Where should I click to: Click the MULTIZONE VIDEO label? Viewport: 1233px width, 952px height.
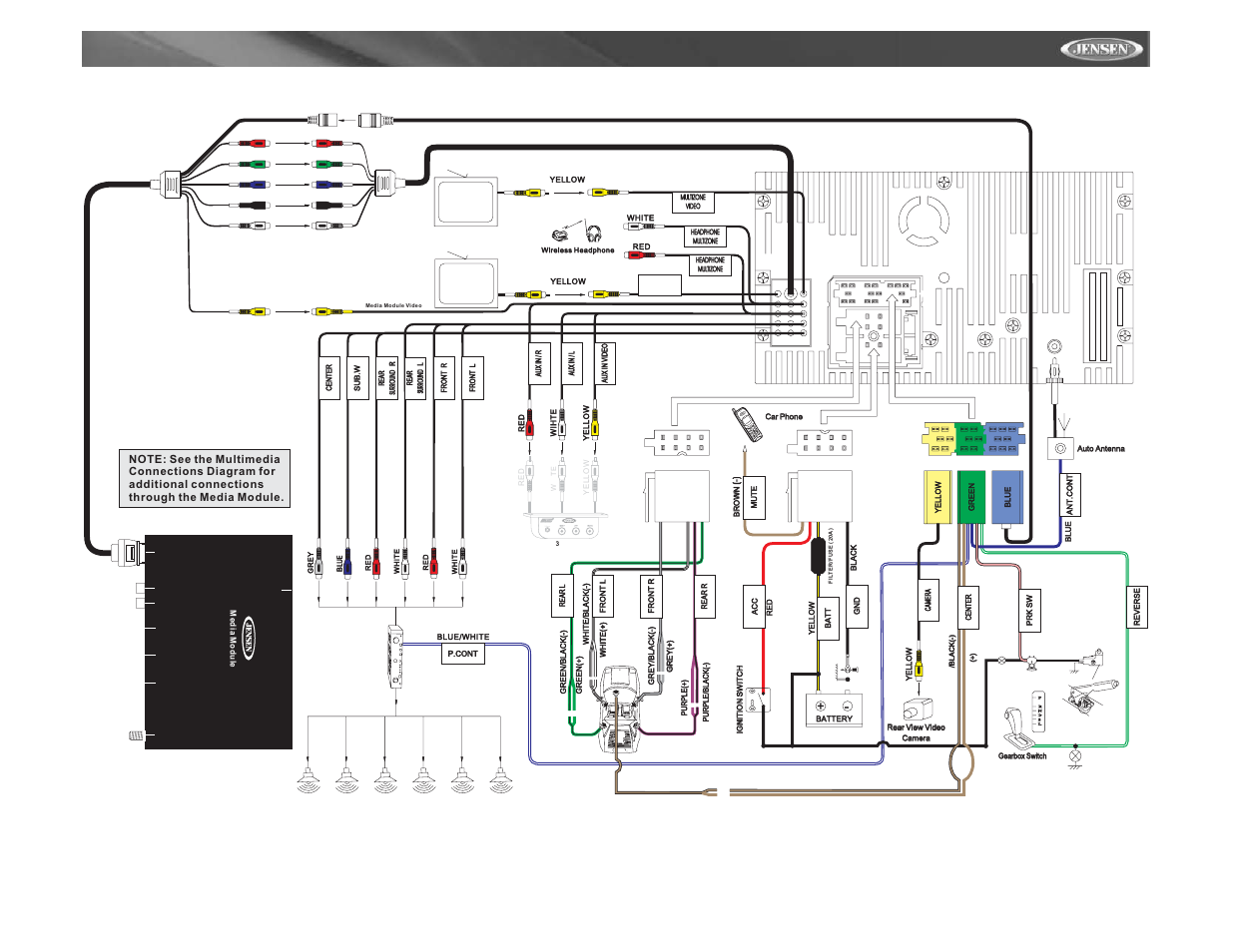point(693,202)
